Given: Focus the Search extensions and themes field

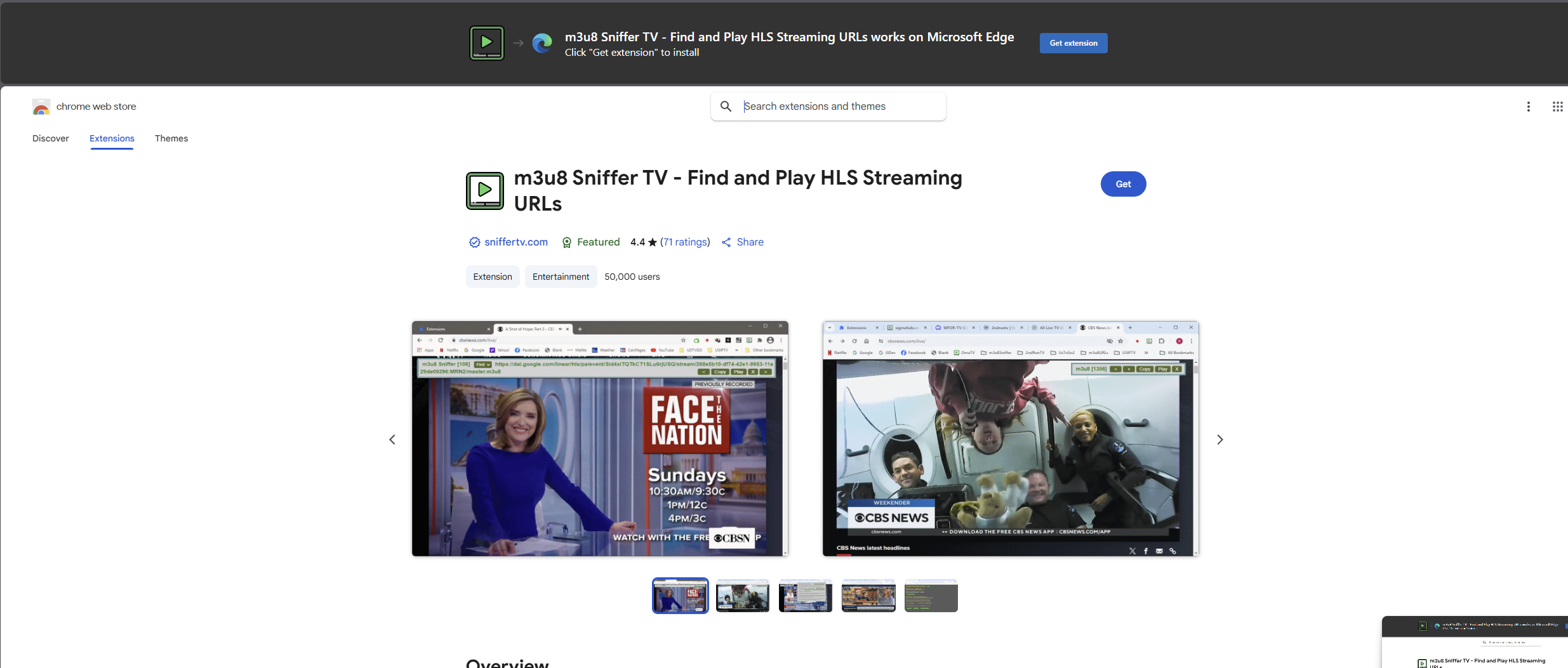Looking at the screenshot, I should 828,107.
